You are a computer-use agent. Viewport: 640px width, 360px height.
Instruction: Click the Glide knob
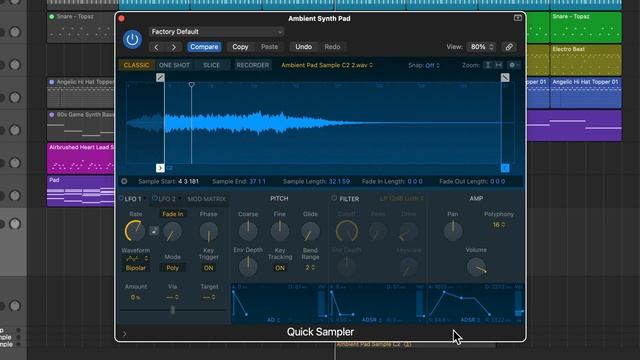point(310,232)
